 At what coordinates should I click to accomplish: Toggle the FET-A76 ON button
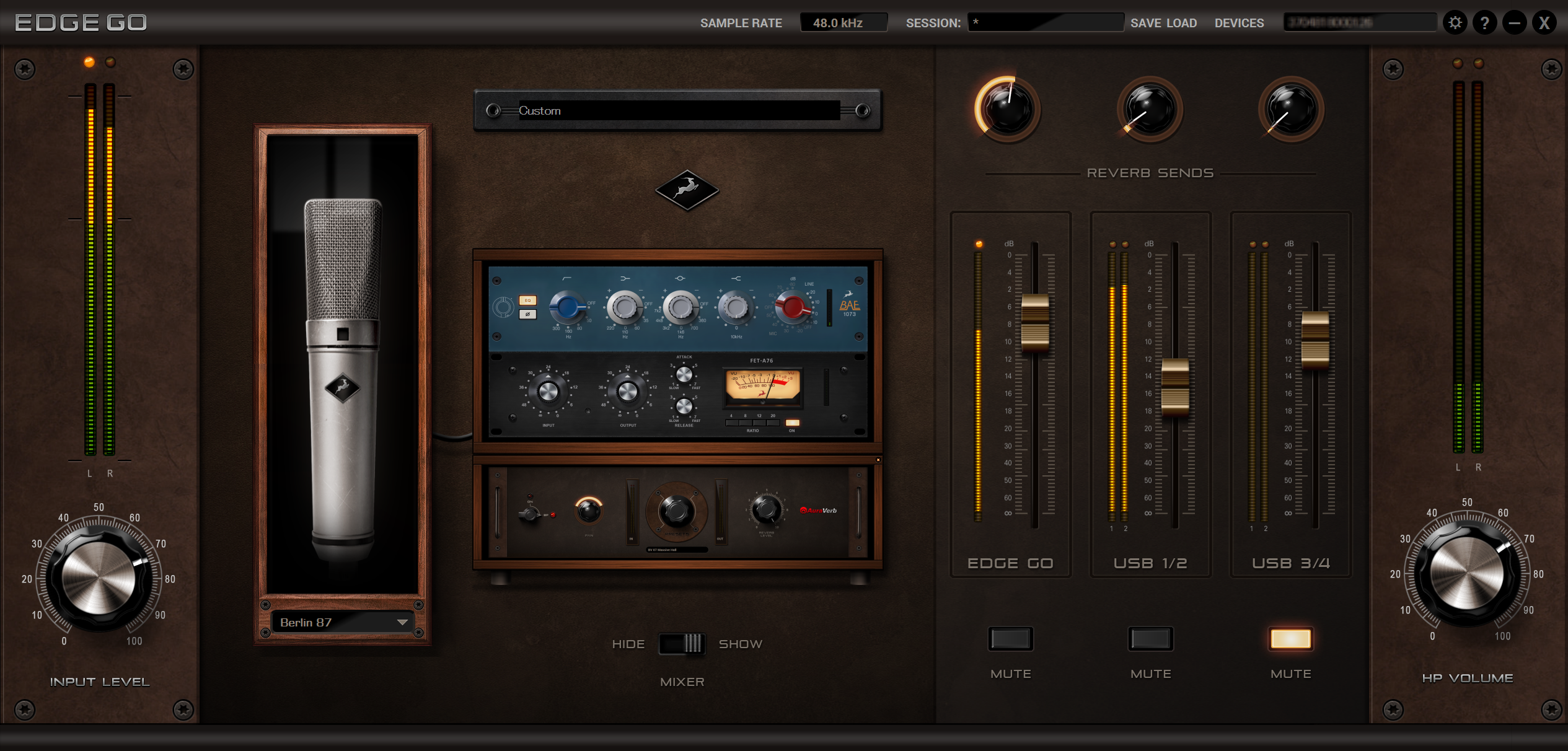[793, 423]
